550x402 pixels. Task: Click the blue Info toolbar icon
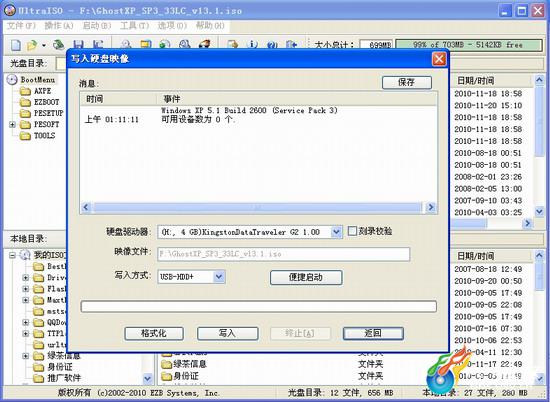point(252,44)
